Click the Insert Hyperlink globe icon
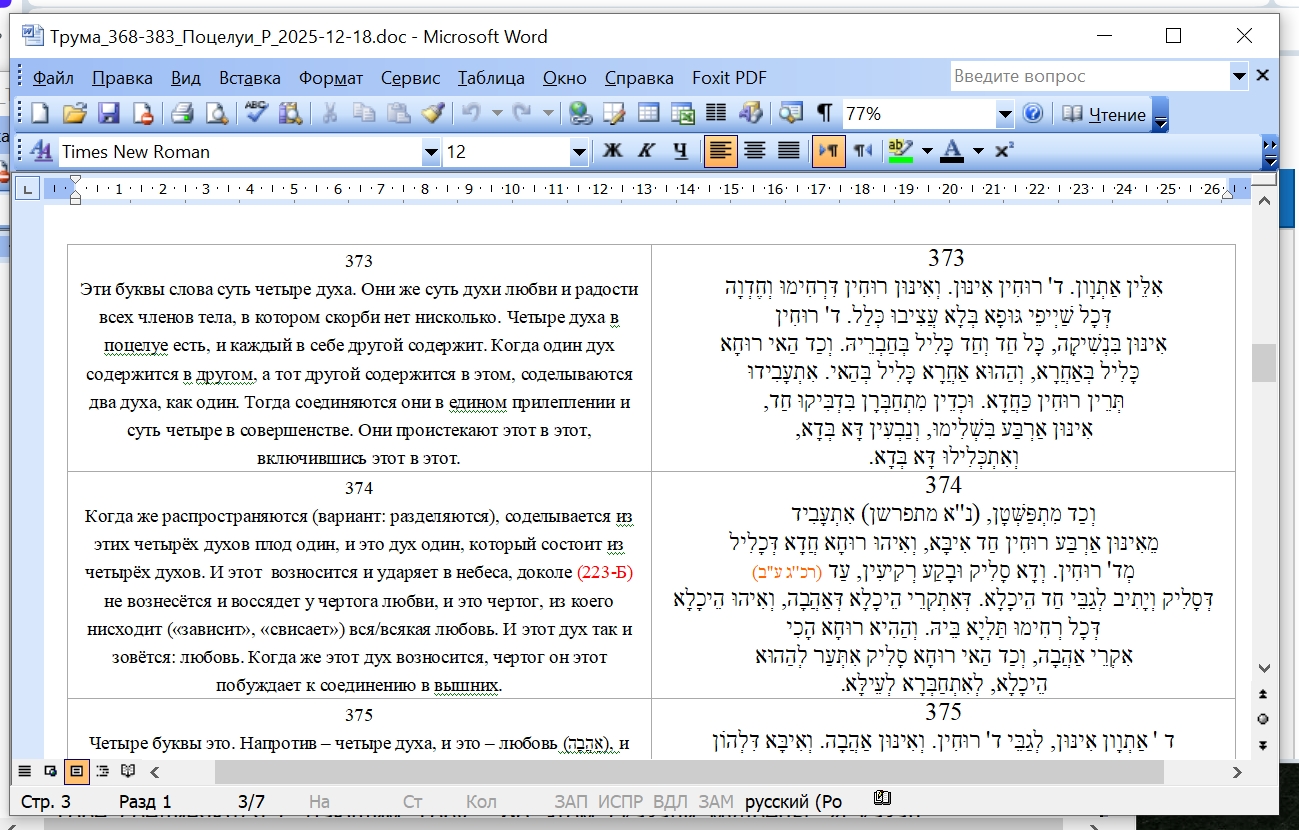Image resolution: width=1299 pixels, height=830 pixels. (x=581, y=114)
